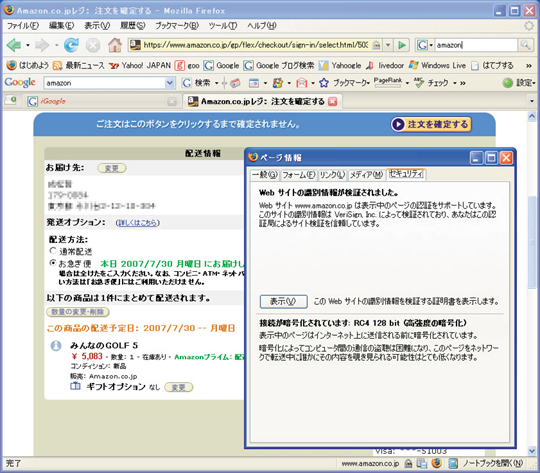Go back with the green Back arrow
This screenshot has width=540, height=473.
[14, 45]
